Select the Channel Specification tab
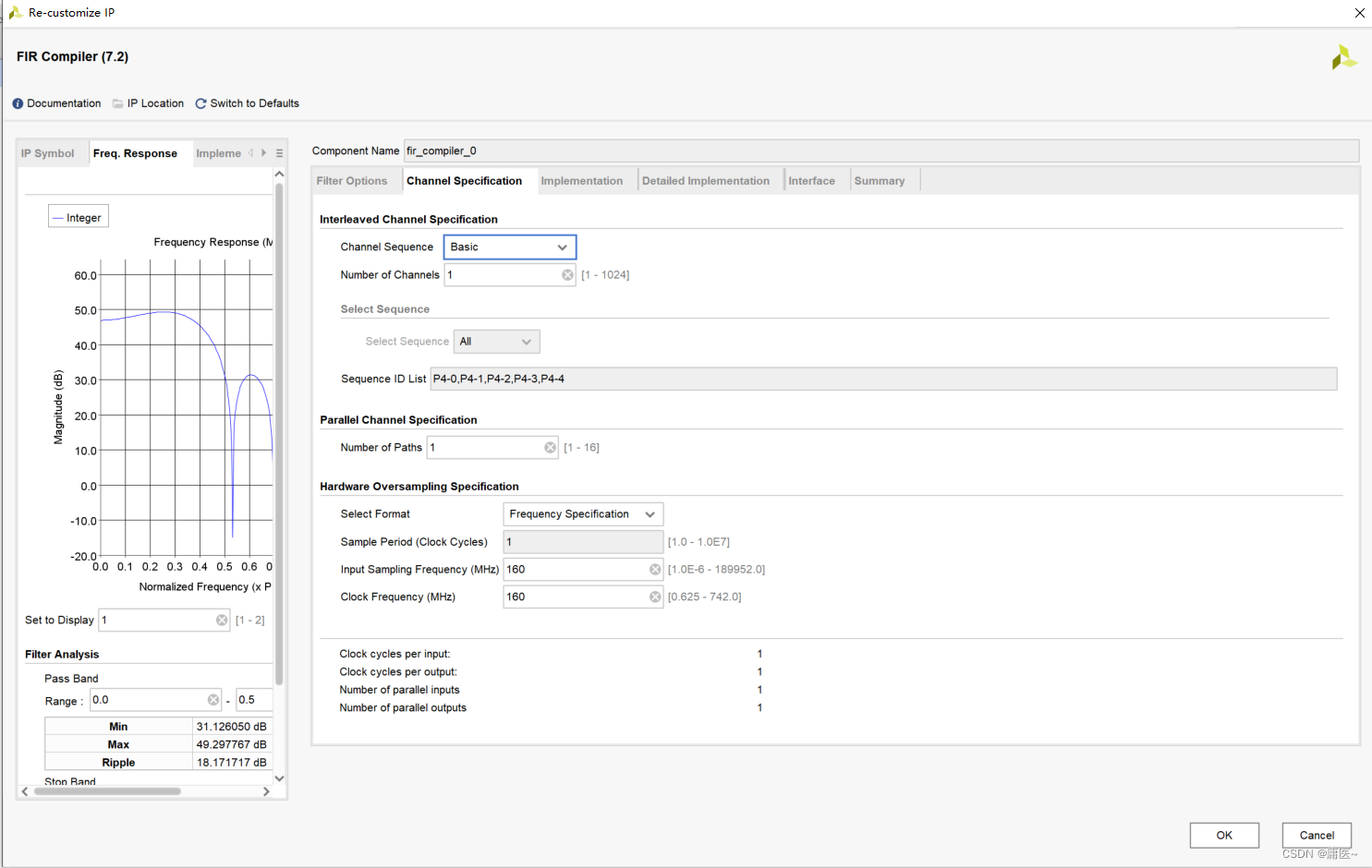The height and width of the screenshot is (868, 1372). pos(464,181)
